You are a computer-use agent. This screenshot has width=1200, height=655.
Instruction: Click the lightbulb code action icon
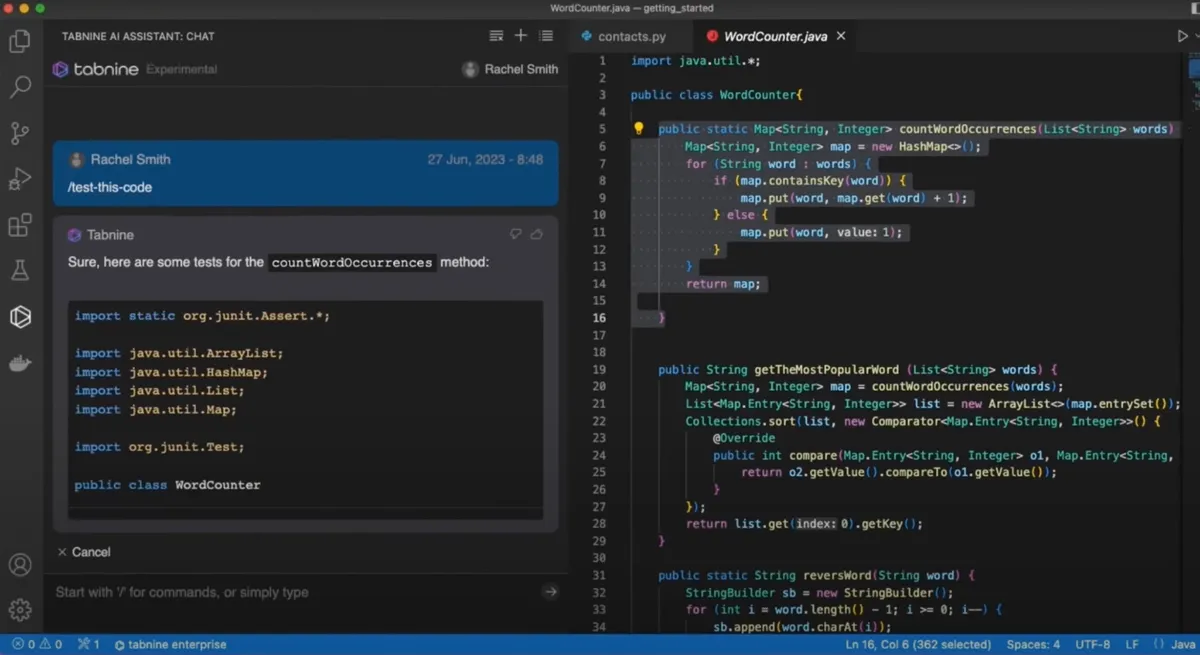coord(639,129)
